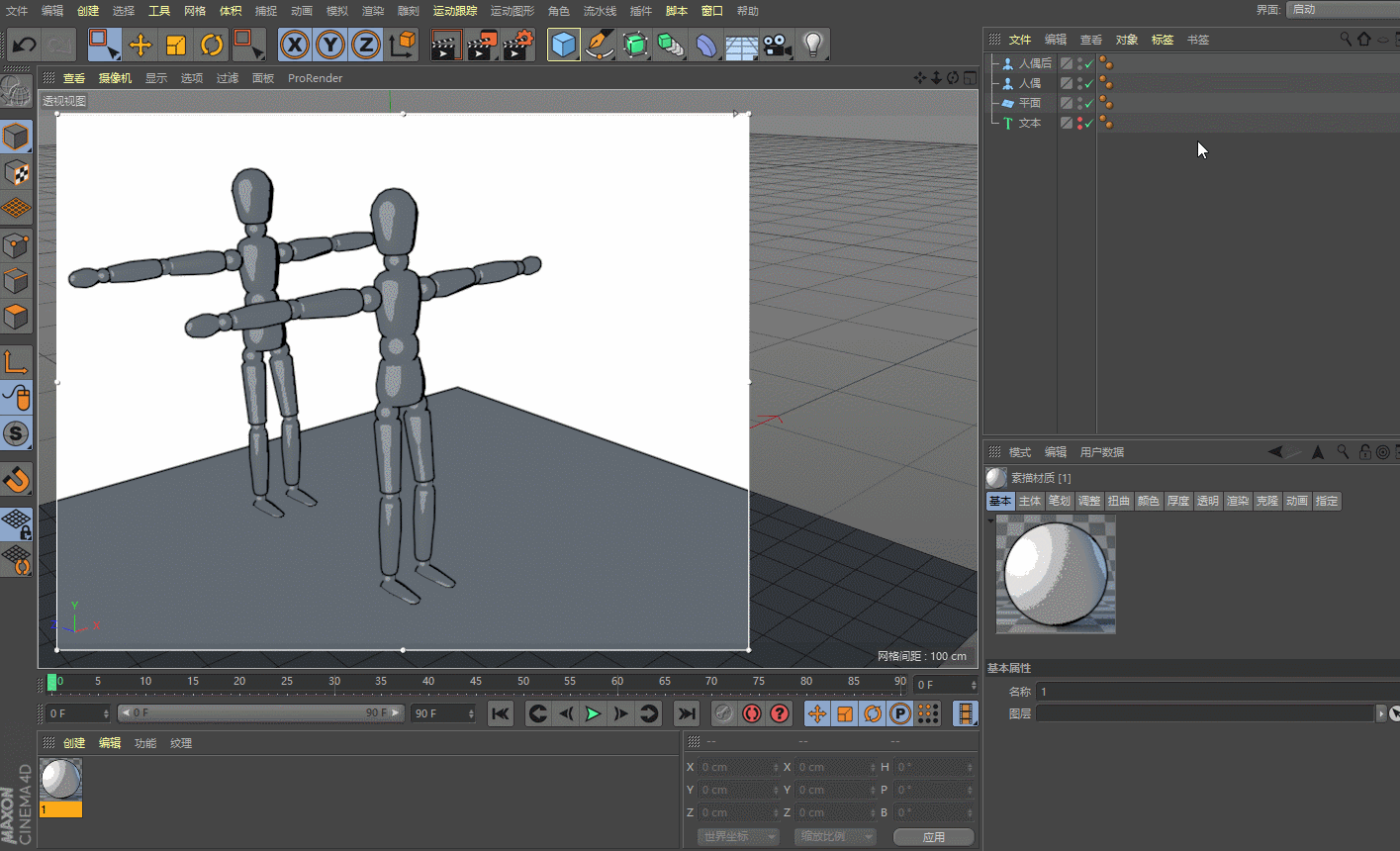1400x851 pixels.
Task: Click the Scale tool icon
Action: pyautogui.click(x=176, y=45)
